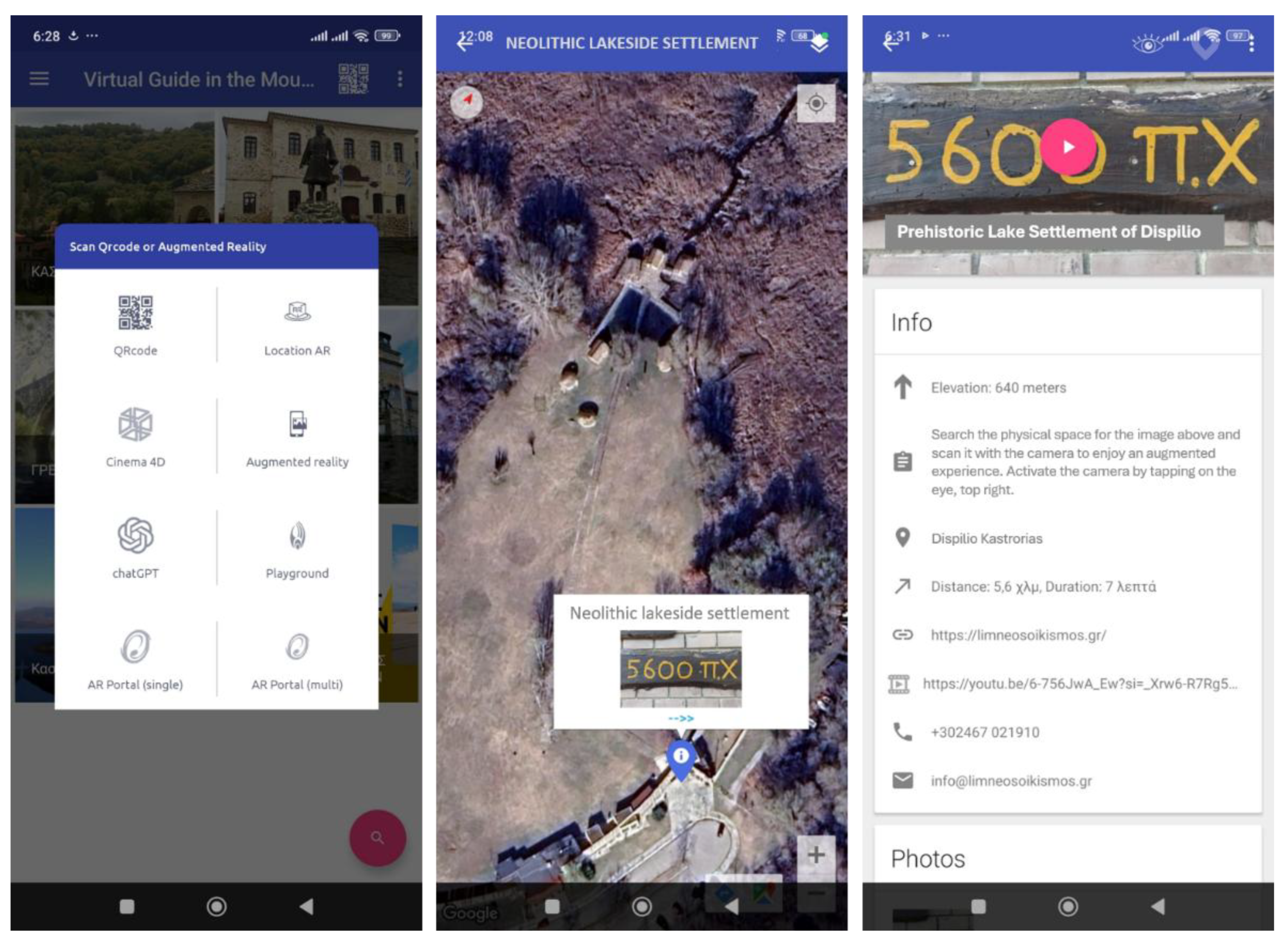Open the YouTube video link
Image resolution: width=1288 pixels, height=944 pixels.
click(1080, 684)
